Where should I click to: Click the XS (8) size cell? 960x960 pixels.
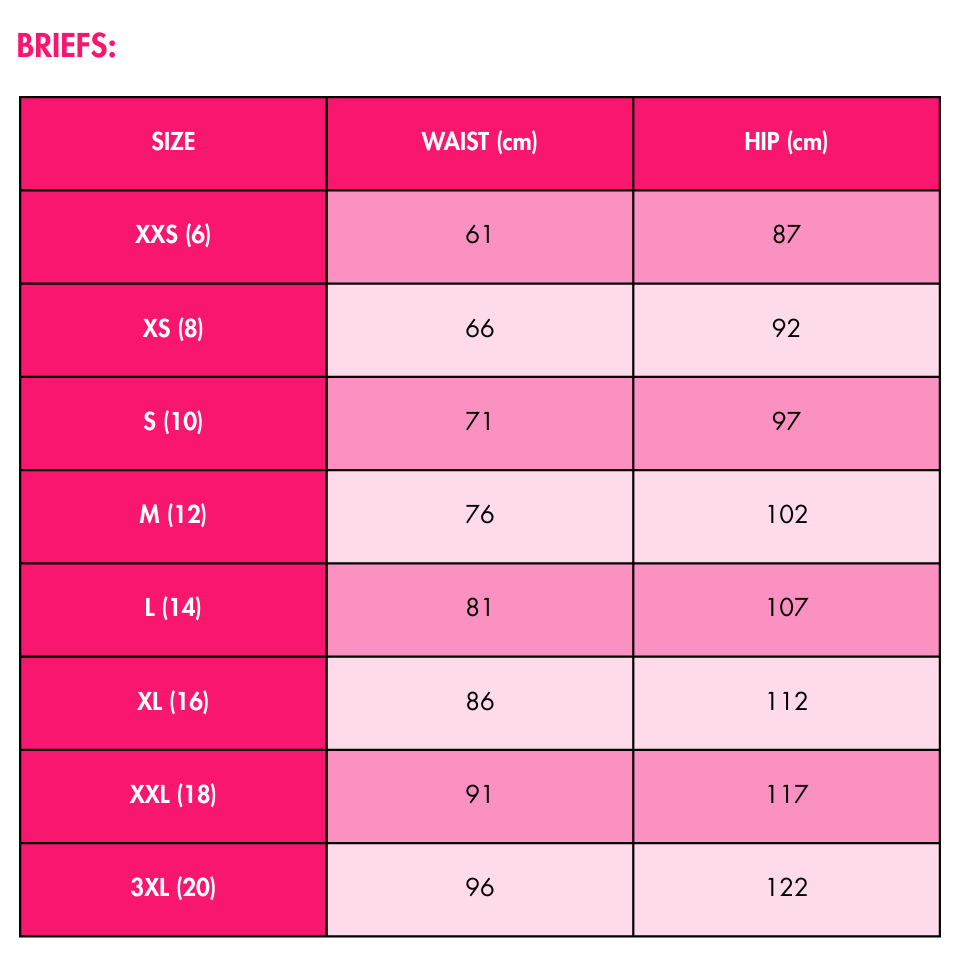point(173,328)
